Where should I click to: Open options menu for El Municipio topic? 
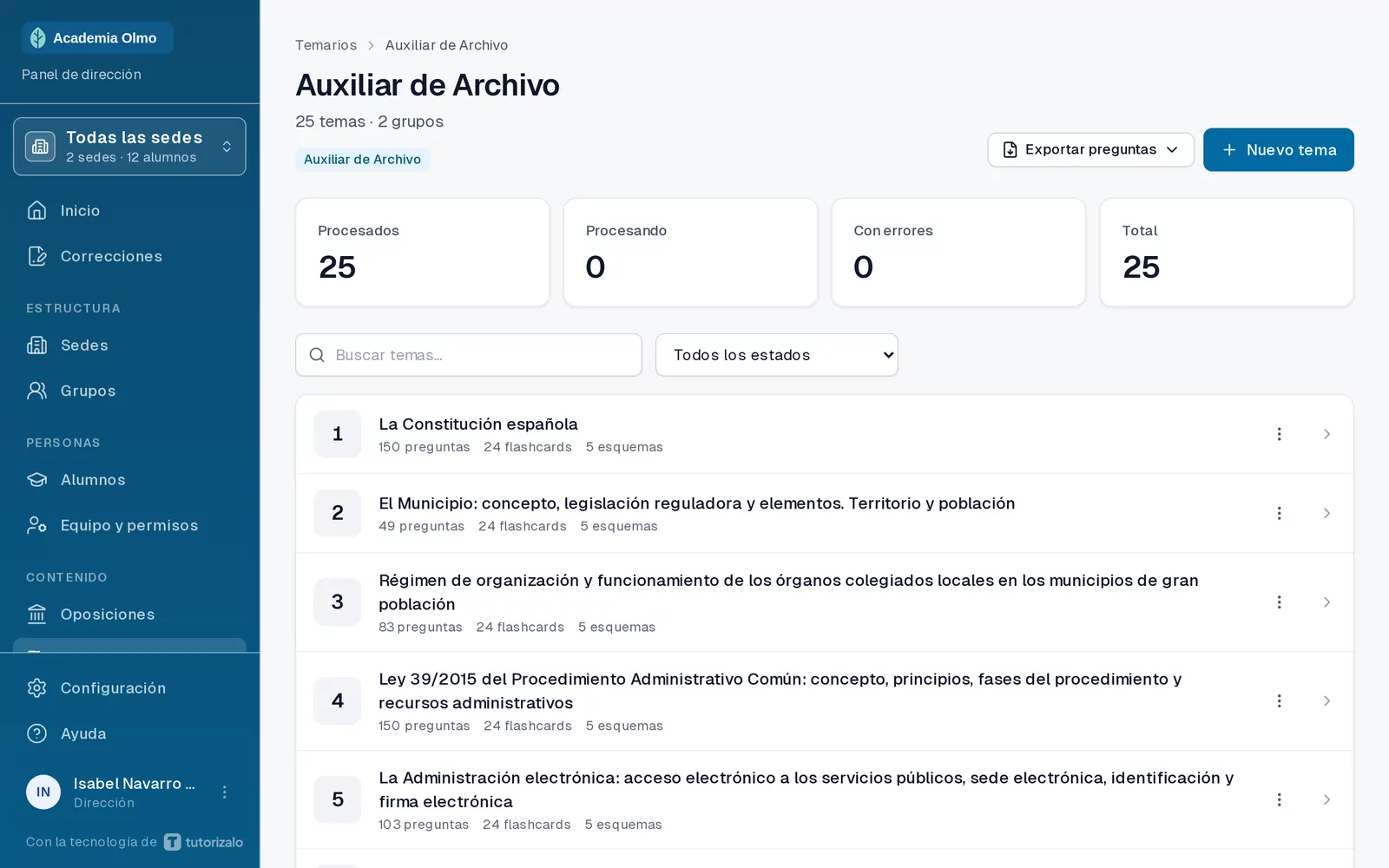tap(1279, 513)
